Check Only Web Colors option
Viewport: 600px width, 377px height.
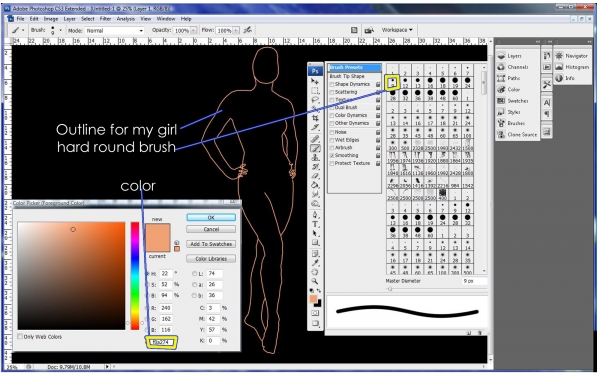click(20, 336)
